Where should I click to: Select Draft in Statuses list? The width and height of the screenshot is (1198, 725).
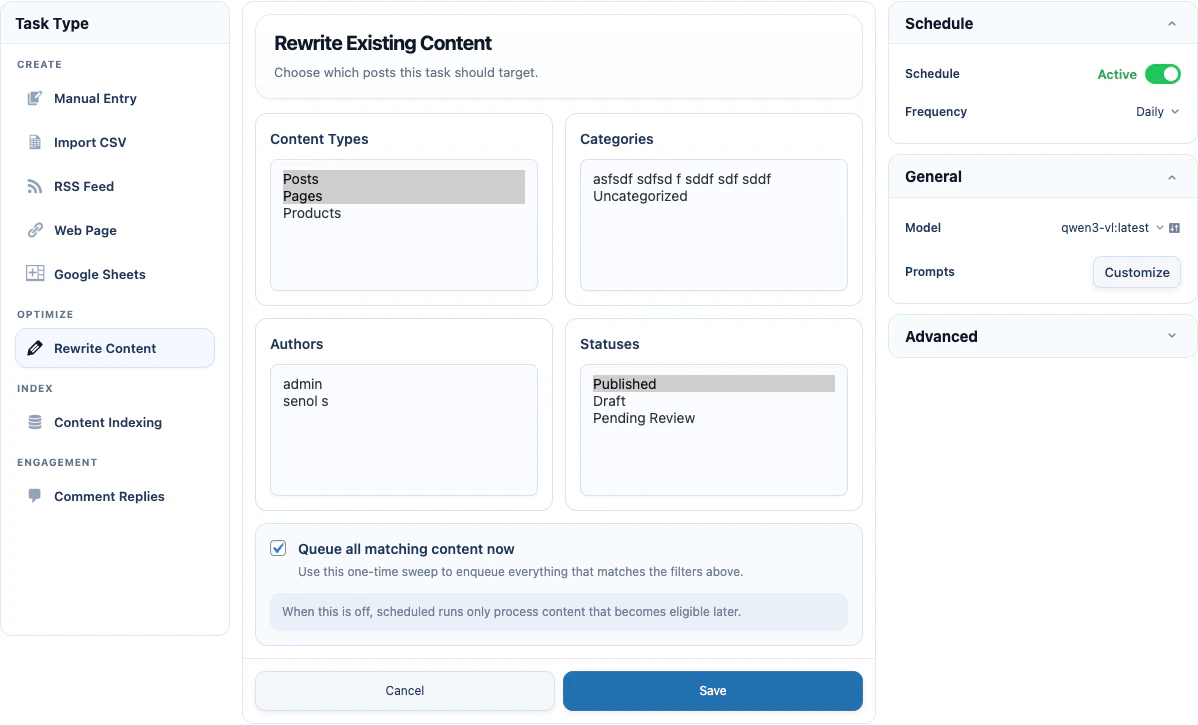tap(713, 401)
